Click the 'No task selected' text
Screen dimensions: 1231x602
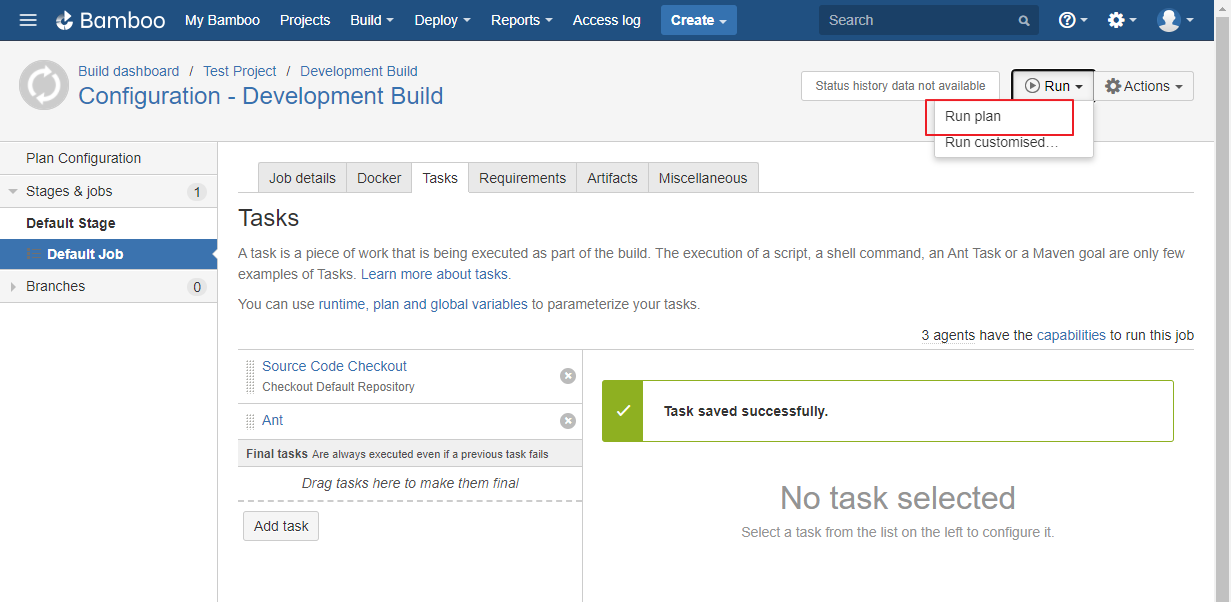(898, 497)
